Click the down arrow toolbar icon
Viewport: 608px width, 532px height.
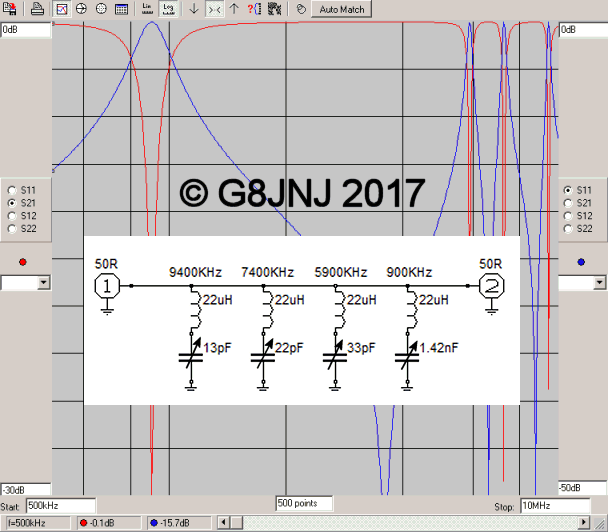[x=194, y=9]
